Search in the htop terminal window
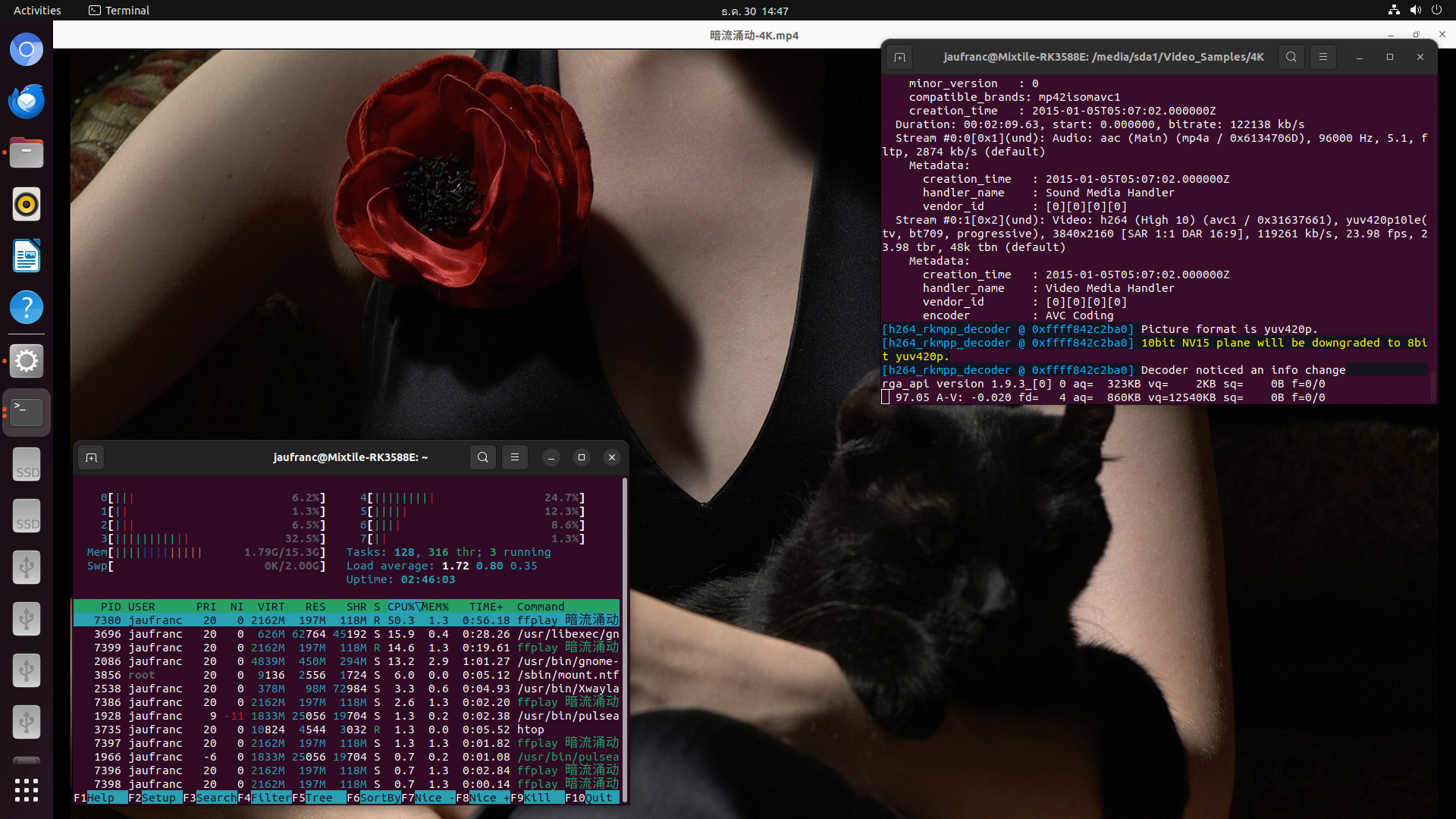 (x=483, y=457)
